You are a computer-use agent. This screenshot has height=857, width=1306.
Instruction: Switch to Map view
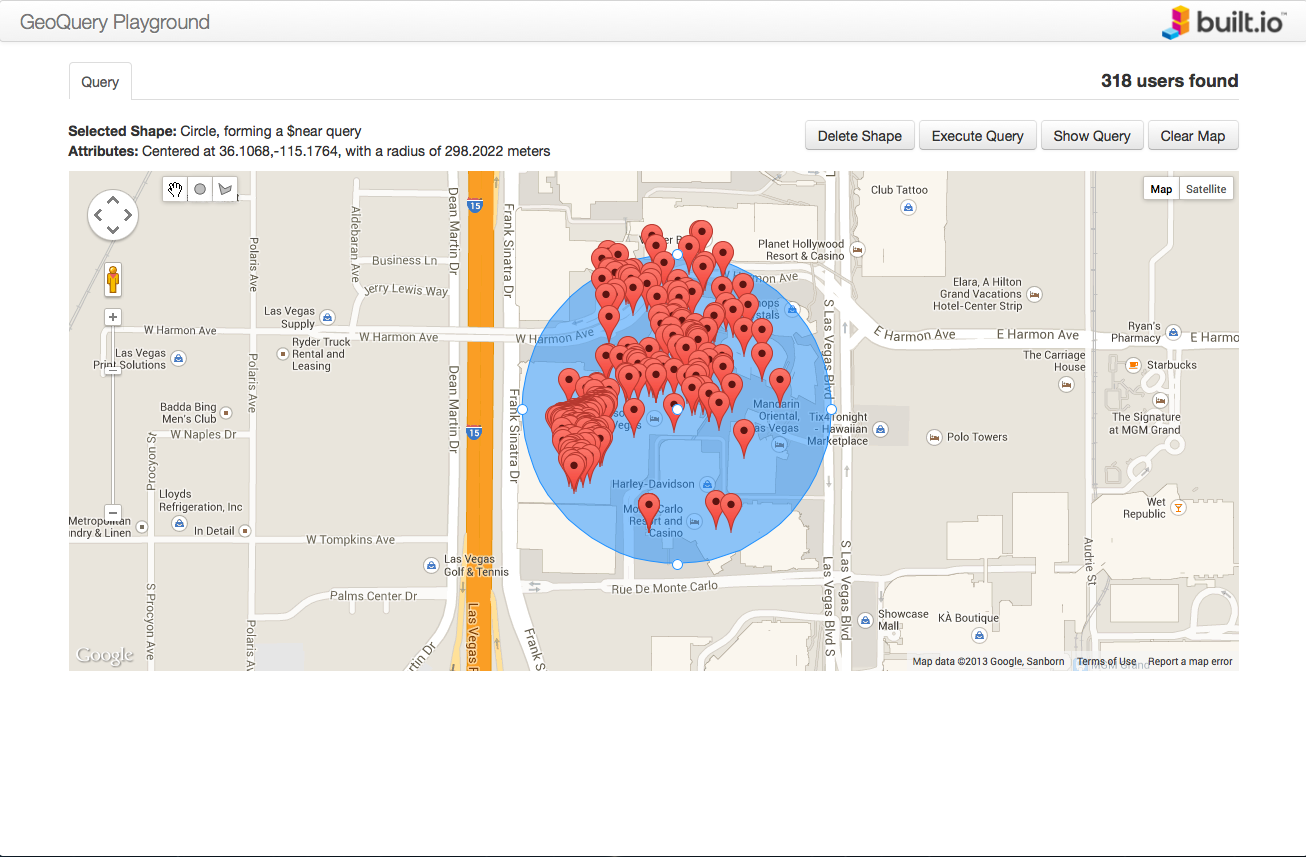click(1160, 188)
